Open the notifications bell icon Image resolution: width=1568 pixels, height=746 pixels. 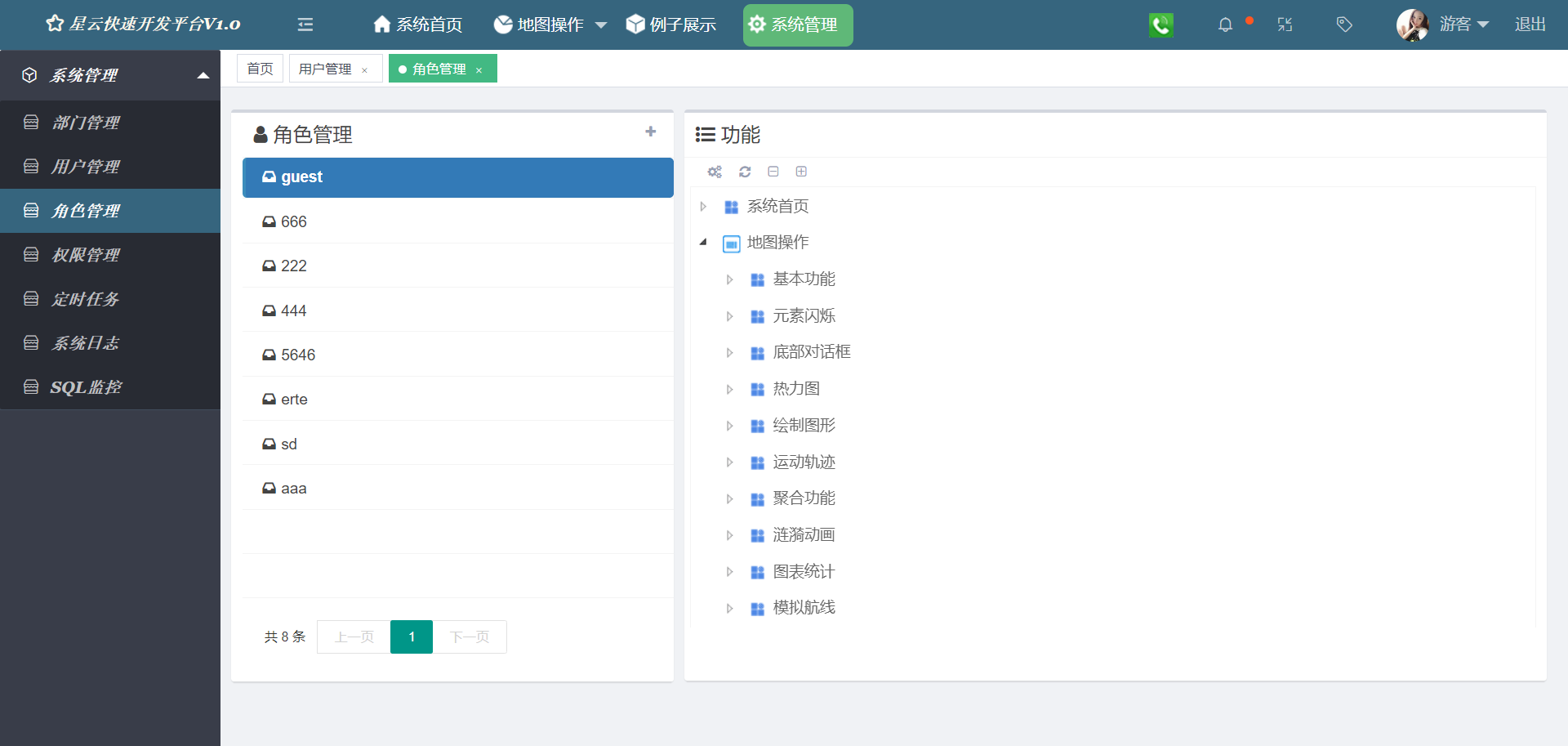[1225, 25]
